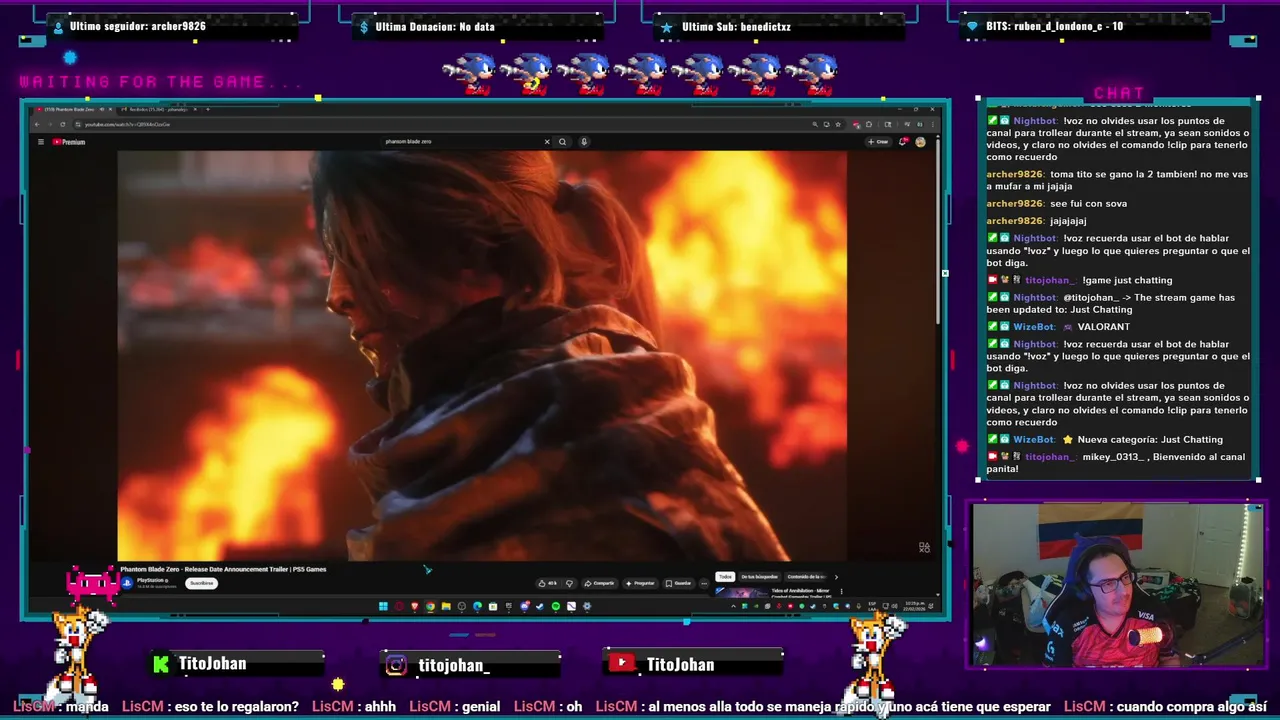Open options for Tides of Annihilation video
This screenshot has width=1280, height=720.
[x=841, y=591]
